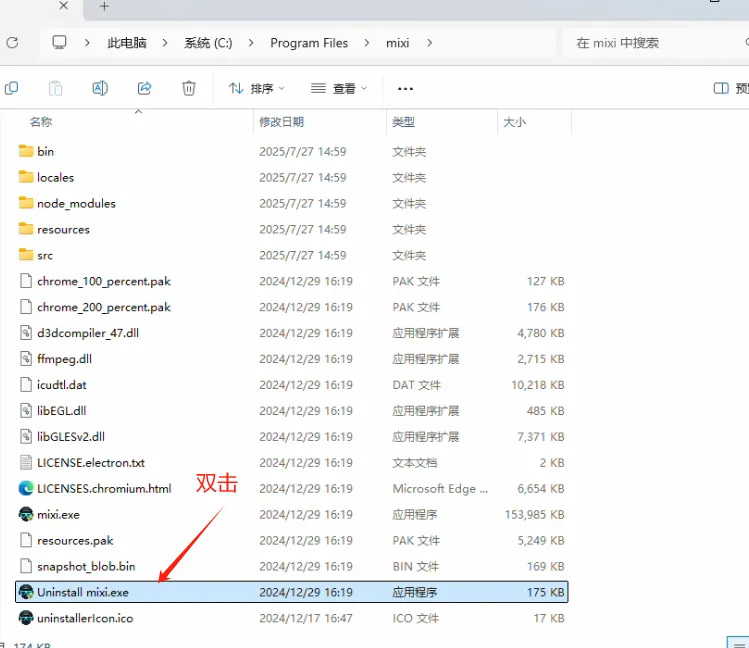Click uninstallerIcon.ico file icon
Image resolution: width=749 pixels, height=648 pixels.
[x=26, y=618]
